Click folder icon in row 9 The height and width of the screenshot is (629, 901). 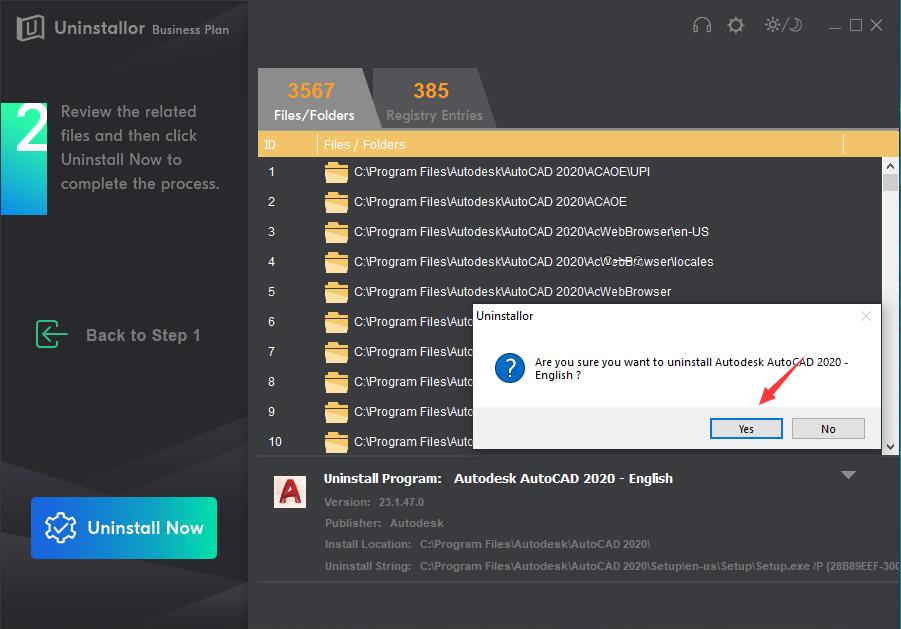coord(336,411)
